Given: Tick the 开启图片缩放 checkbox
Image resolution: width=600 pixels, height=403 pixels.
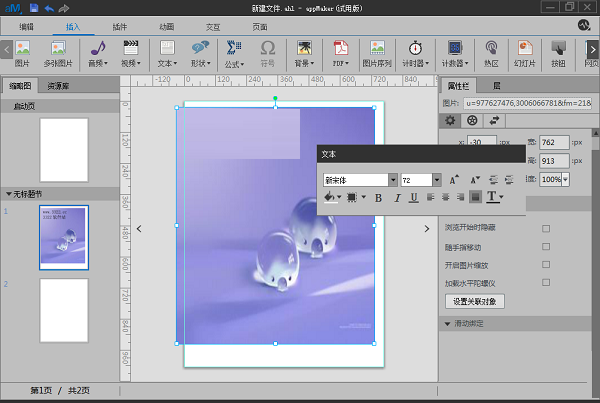Looking at the screenshot, I should click(546, 264).
